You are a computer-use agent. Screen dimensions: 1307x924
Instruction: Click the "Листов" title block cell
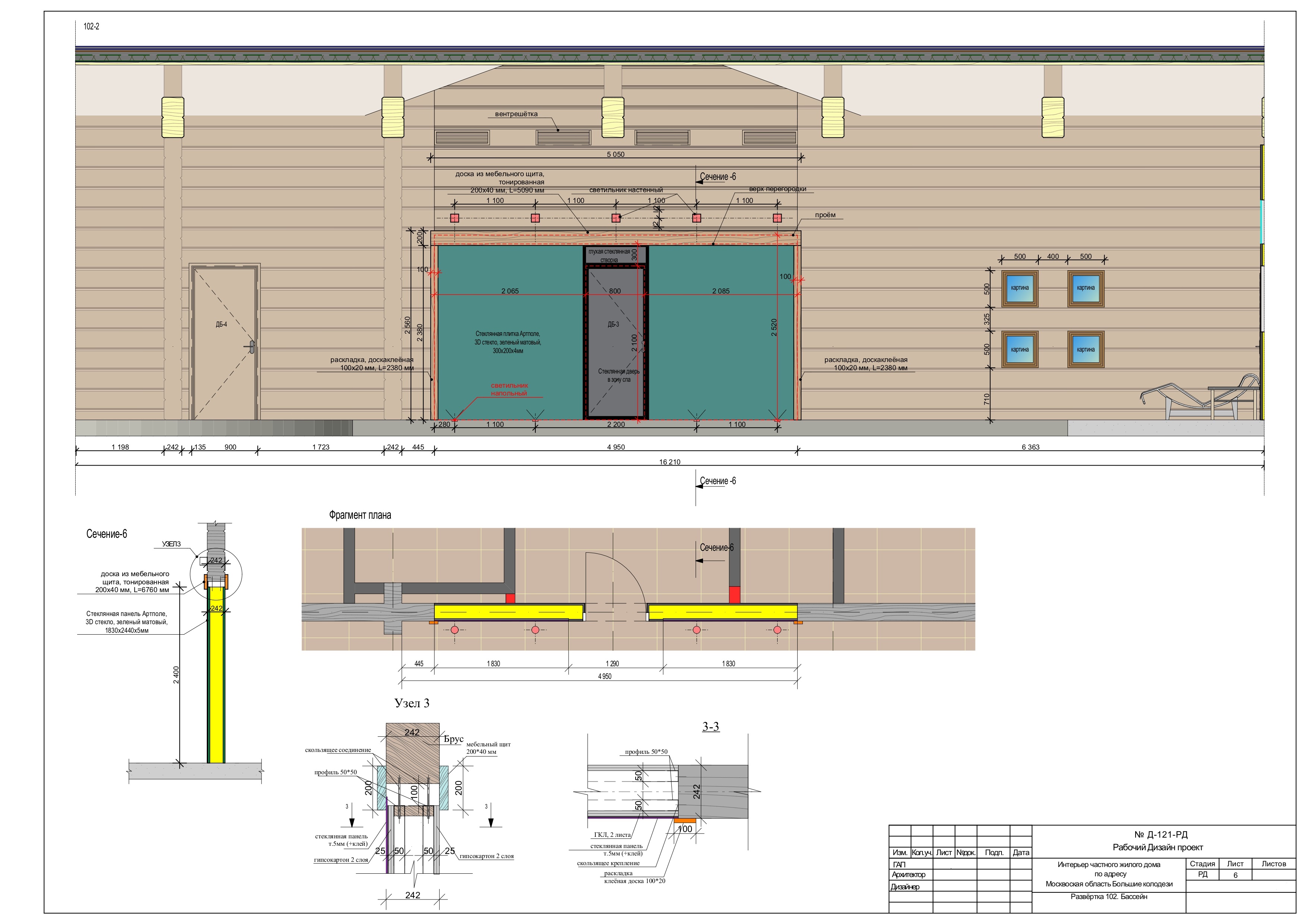coord(1273,864)
